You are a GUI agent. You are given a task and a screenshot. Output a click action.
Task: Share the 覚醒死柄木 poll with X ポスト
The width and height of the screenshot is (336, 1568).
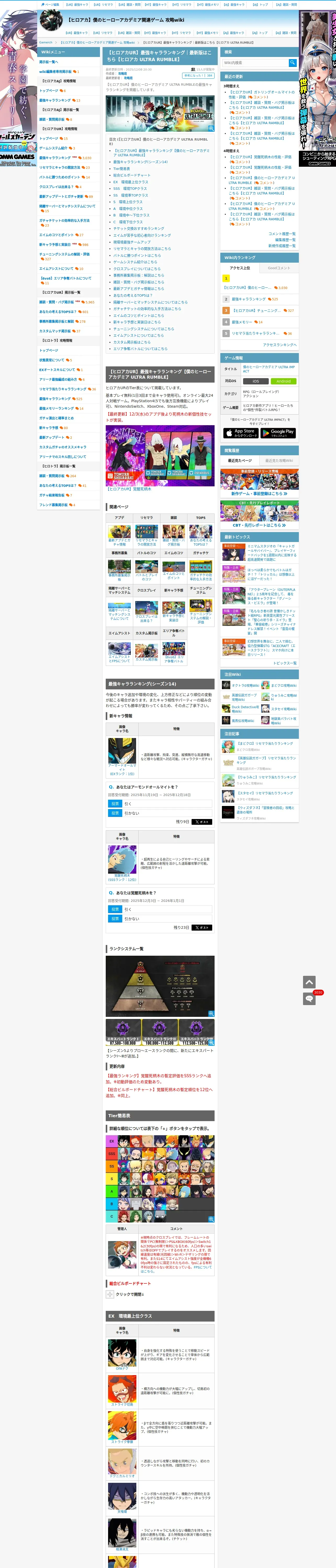coord(202,928)
